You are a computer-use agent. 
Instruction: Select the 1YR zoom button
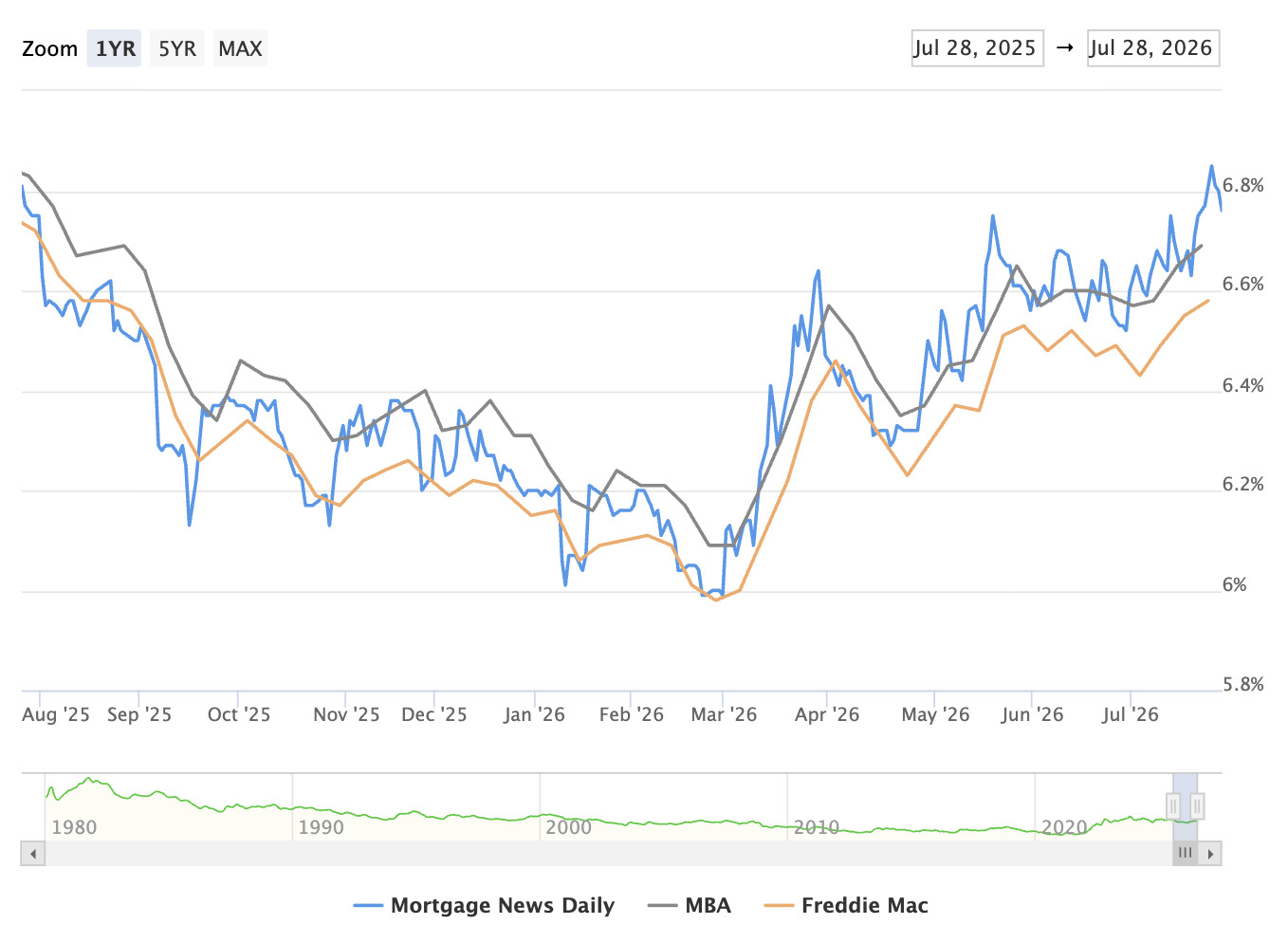[115, 48]
